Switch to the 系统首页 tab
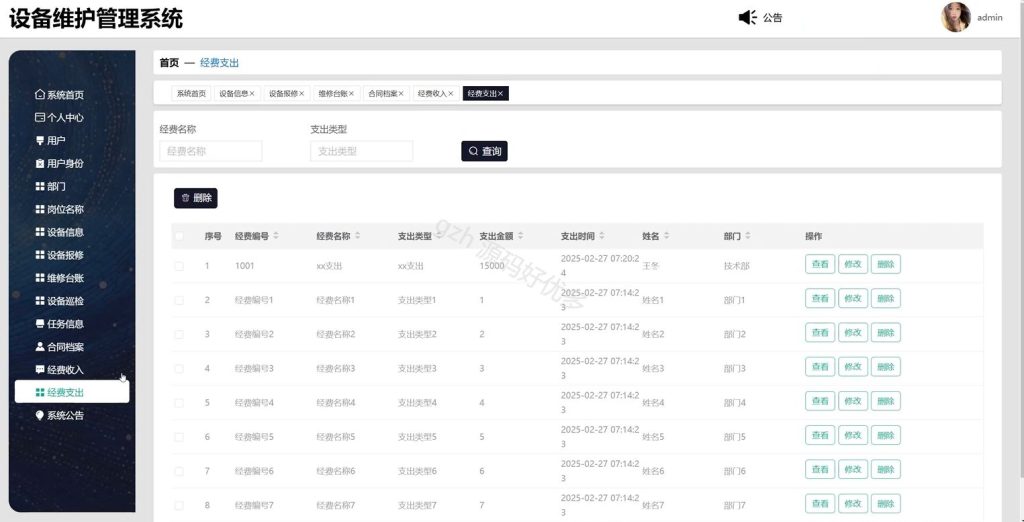Viewport: 1024px width, 522px height. (191, 93)
